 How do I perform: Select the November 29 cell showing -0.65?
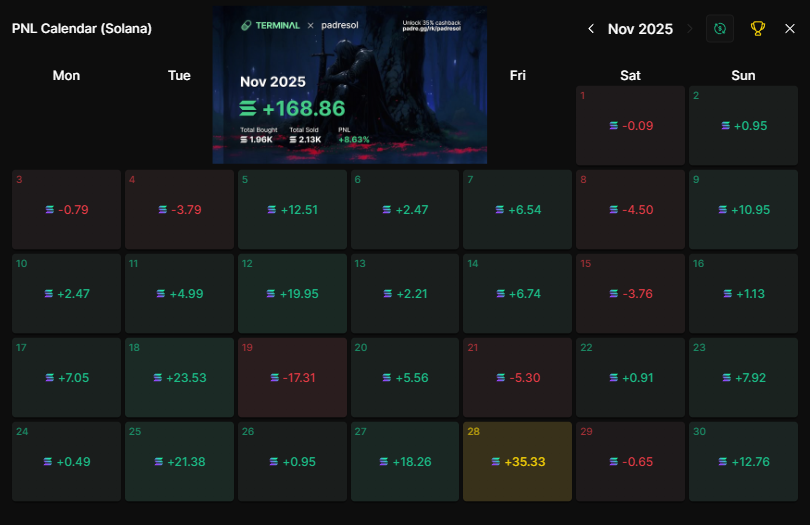(630, 461)
